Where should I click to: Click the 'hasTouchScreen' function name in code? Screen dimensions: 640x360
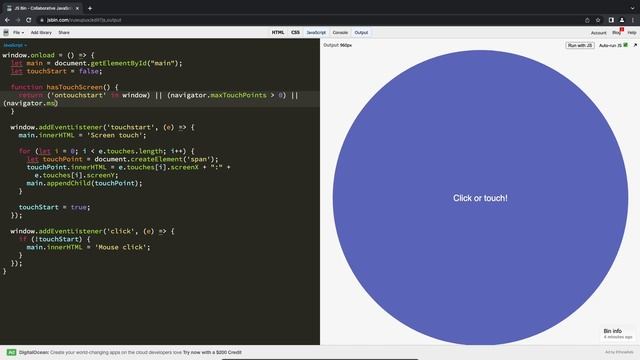[74, 87]
